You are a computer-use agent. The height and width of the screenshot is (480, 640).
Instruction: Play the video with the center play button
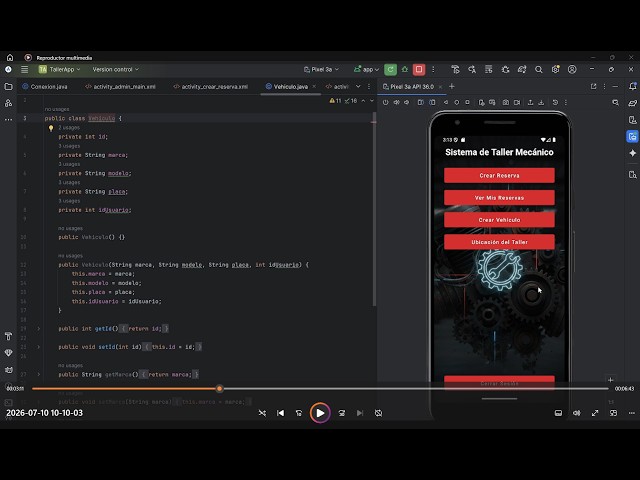click(x=320, y=413)
